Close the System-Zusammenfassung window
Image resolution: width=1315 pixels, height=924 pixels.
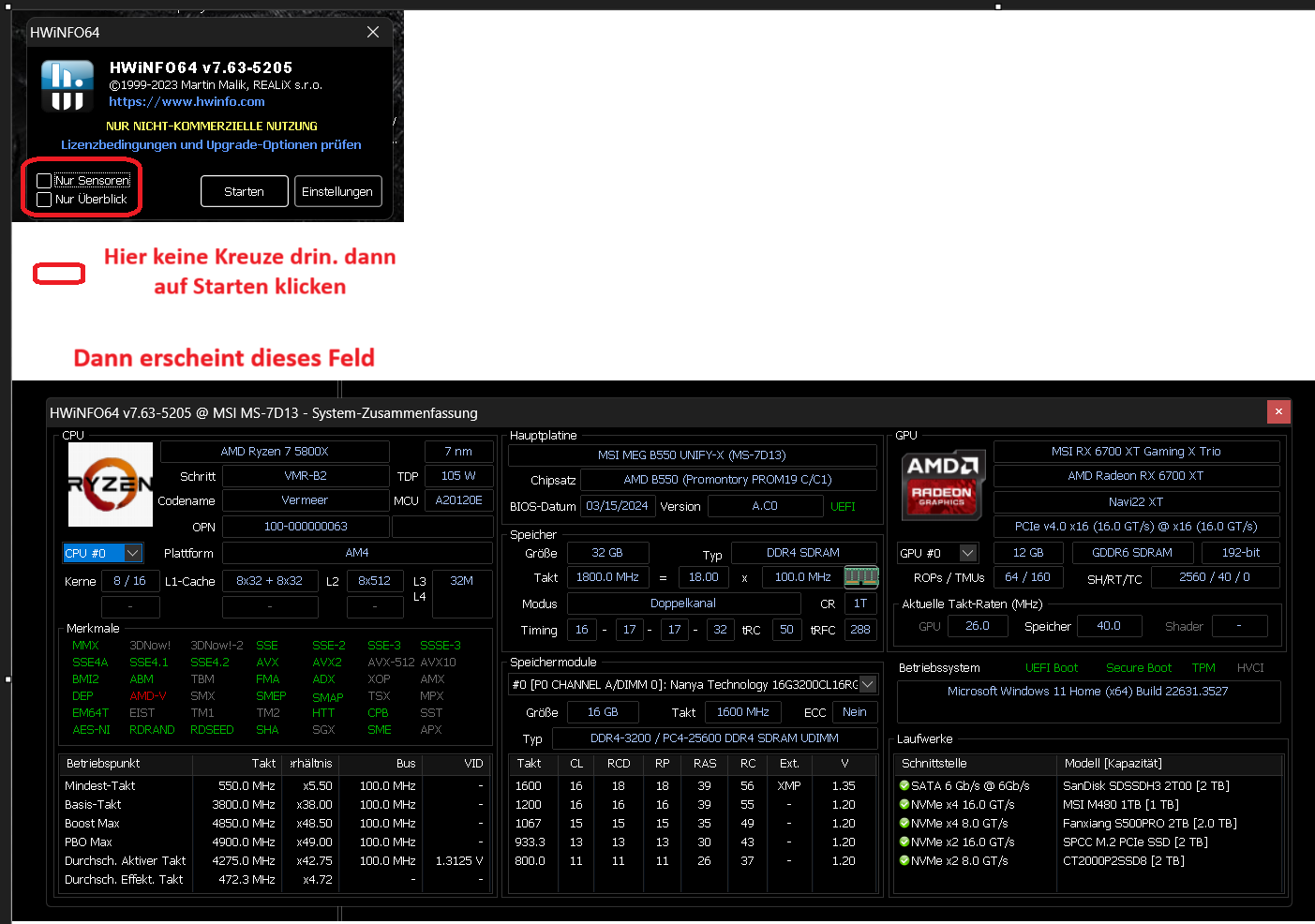[1278, 411]
